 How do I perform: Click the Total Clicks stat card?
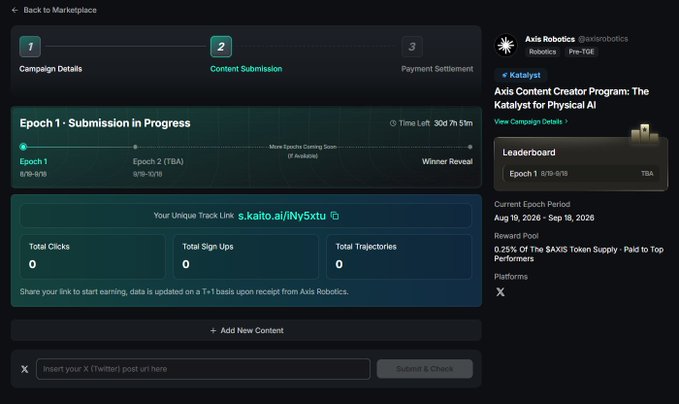[93, 257]
